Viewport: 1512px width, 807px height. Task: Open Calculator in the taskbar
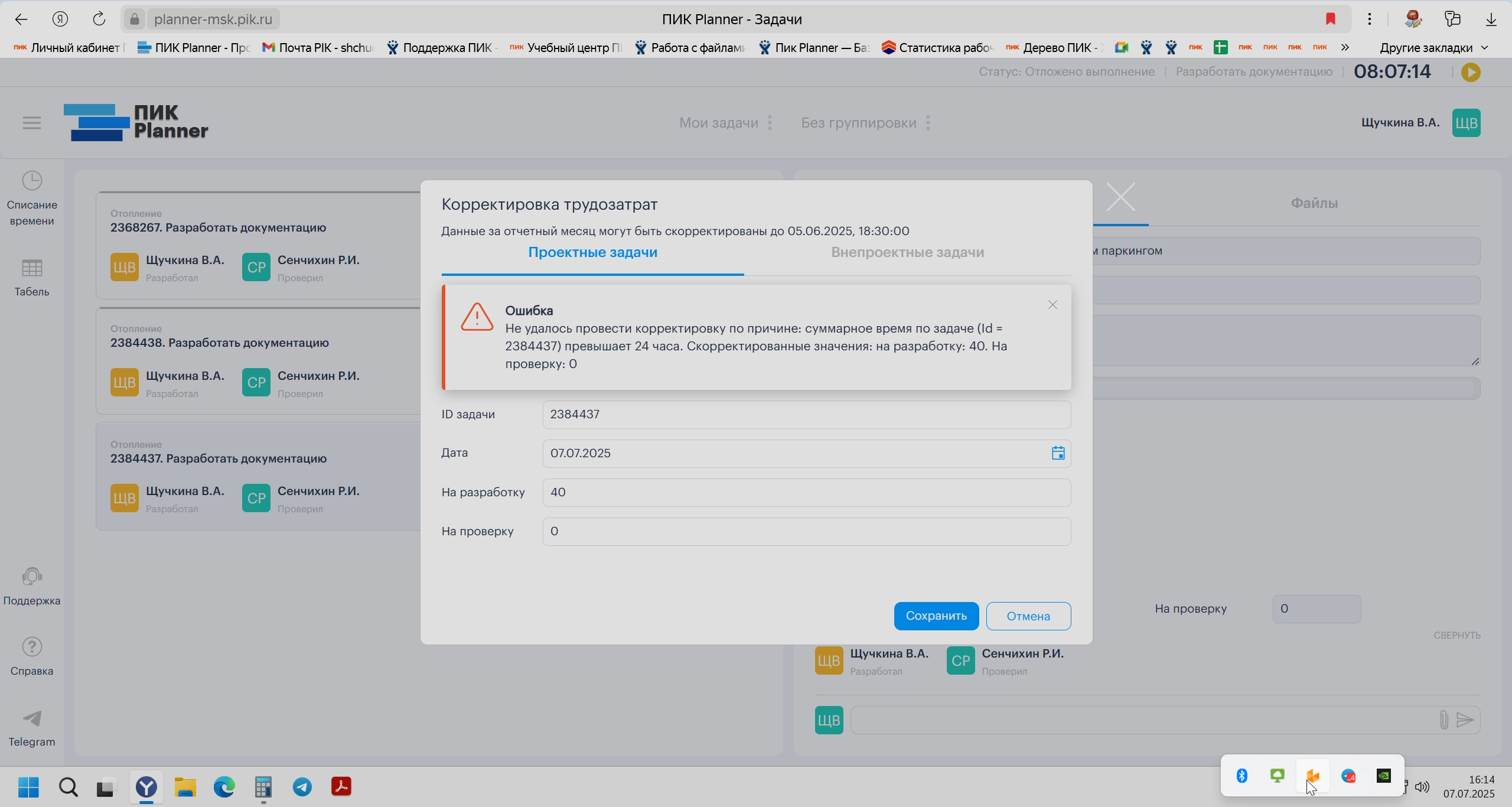click(x=263, y=787)
